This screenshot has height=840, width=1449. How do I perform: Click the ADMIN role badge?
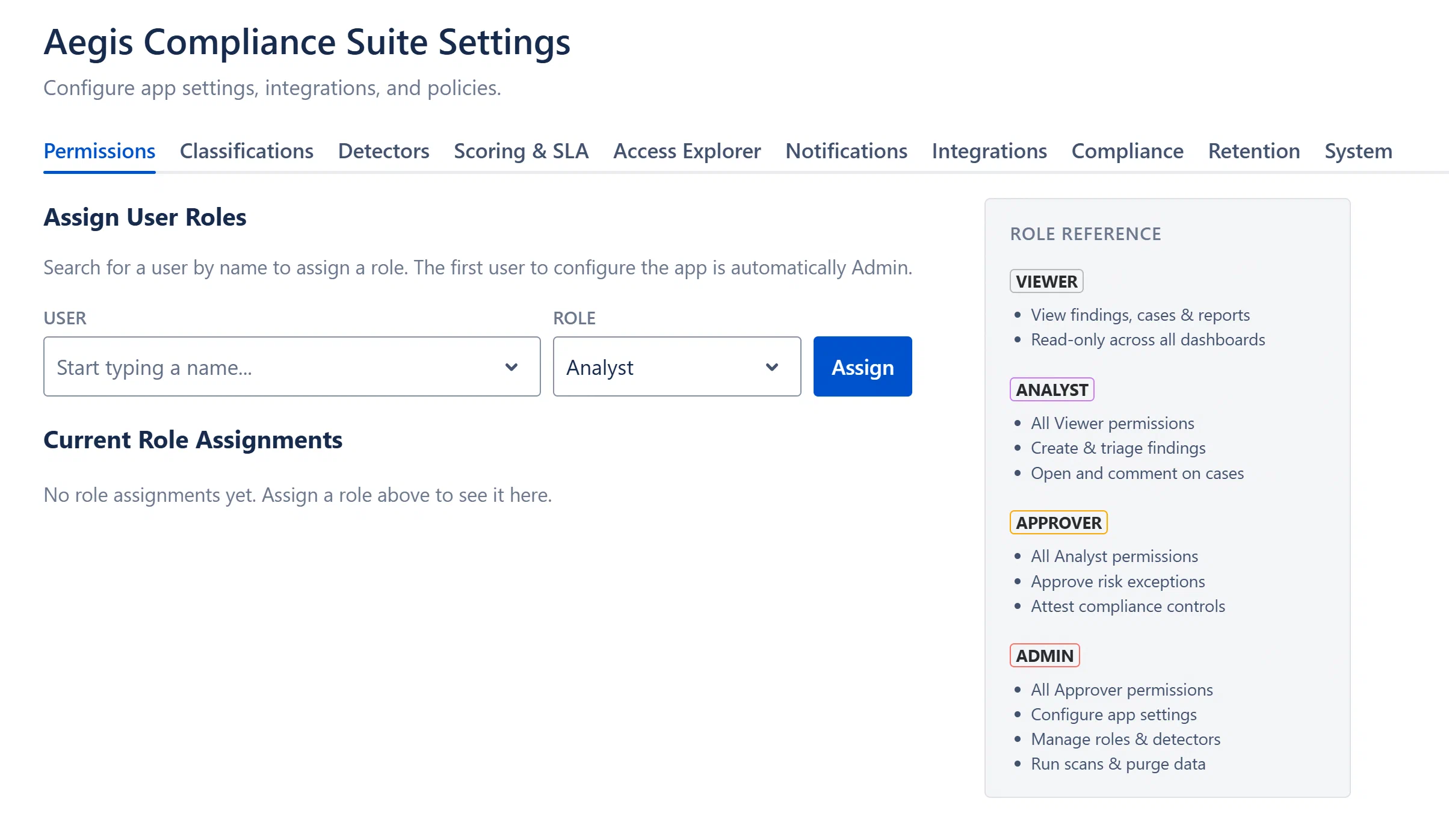1045,655
